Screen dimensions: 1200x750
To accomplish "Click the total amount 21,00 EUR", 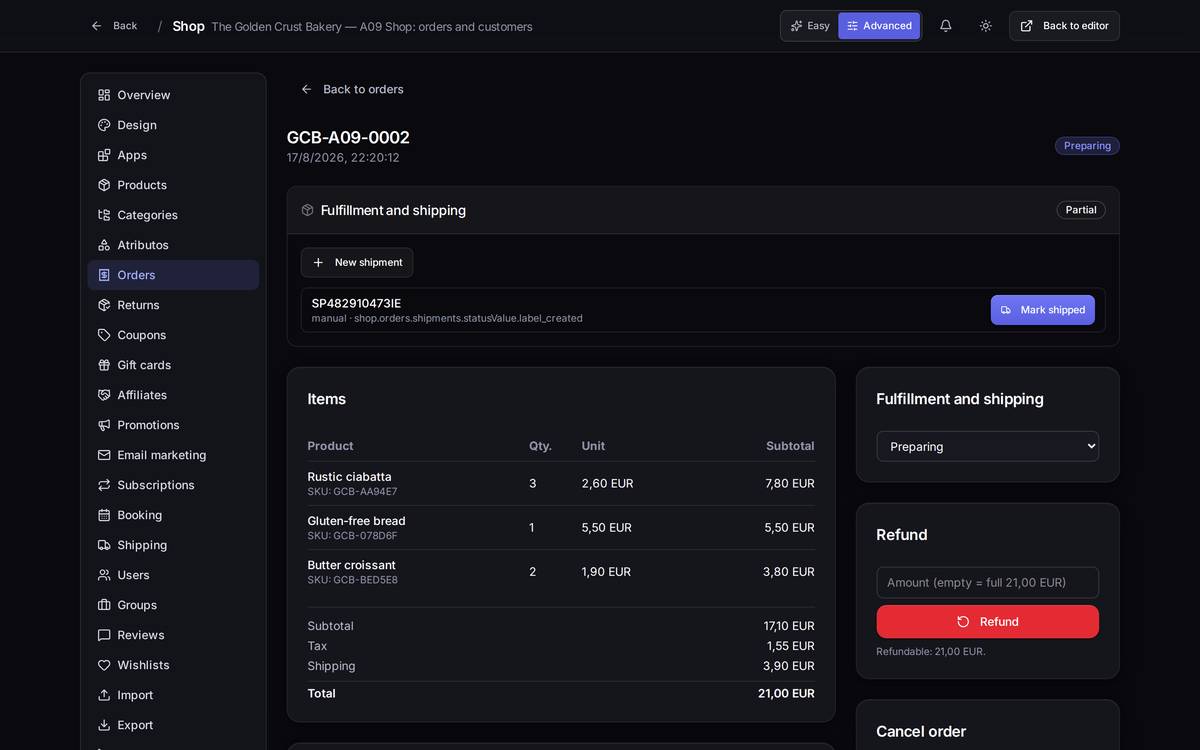I will (786, 693).
